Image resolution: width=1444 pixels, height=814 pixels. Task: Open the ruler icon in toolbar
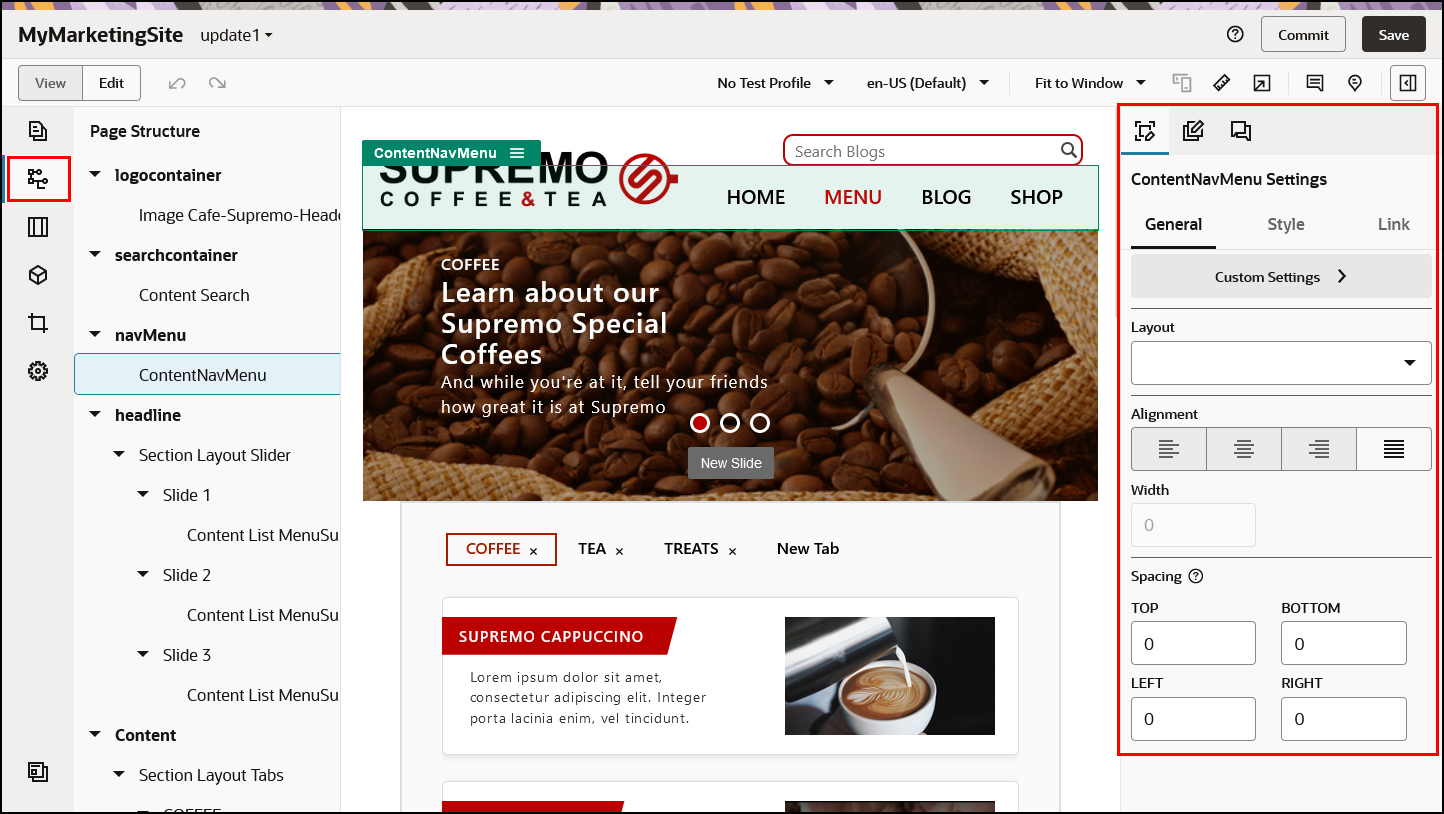pyautogui.click(x=1221, y=83)
